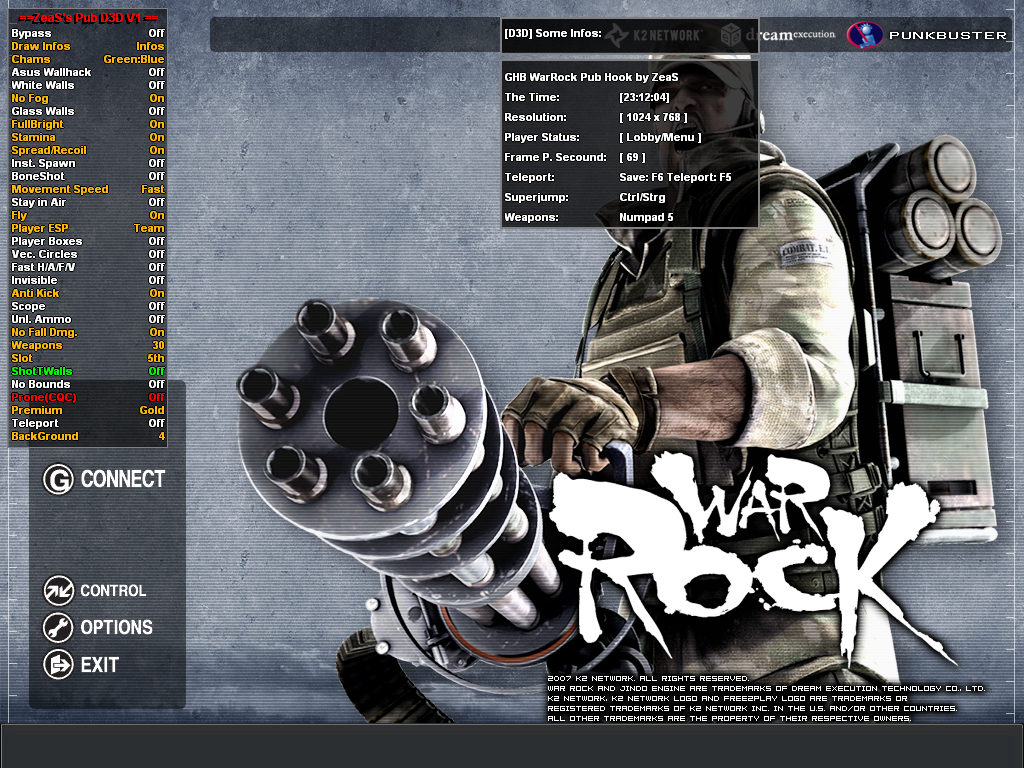Screen dimensions: 1024x768
Task: Enable Stay in Air
Action: point(88,202)
